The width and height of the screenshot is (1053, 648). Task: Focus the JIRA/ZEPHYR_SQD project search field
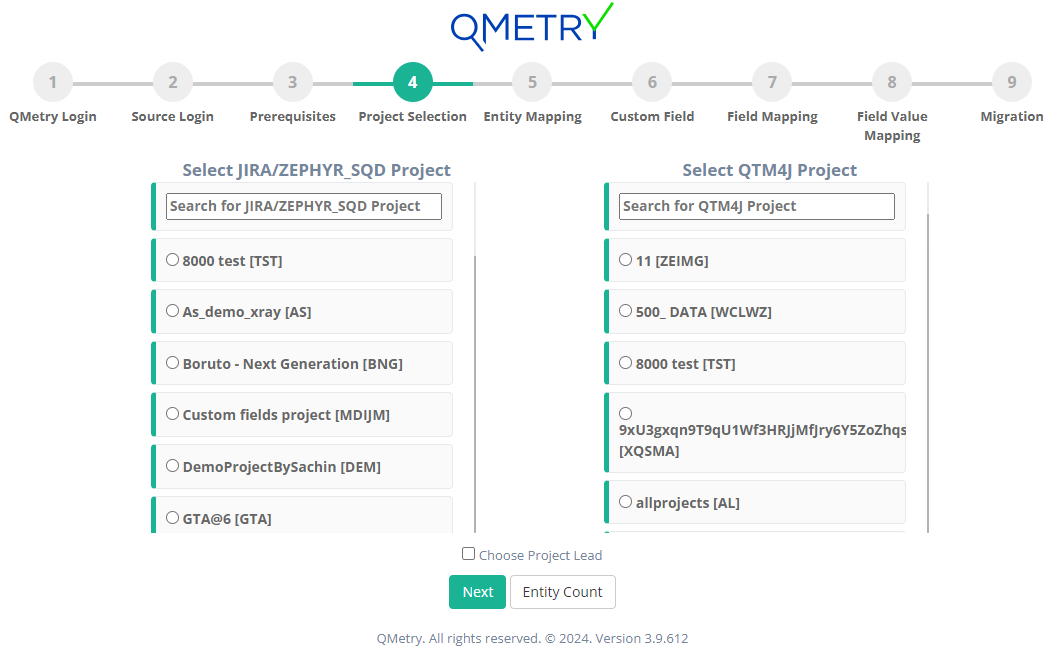click(x=304, y=206)
